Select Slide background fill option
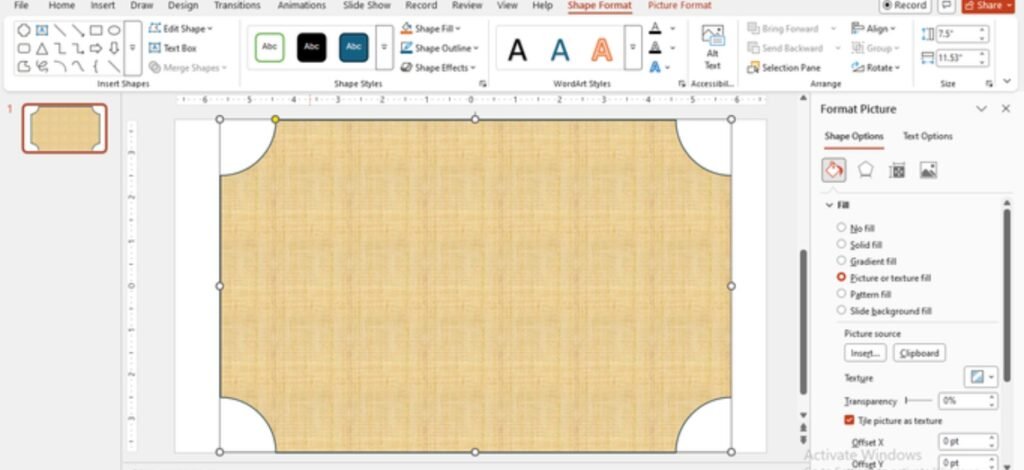 point(885,311)
